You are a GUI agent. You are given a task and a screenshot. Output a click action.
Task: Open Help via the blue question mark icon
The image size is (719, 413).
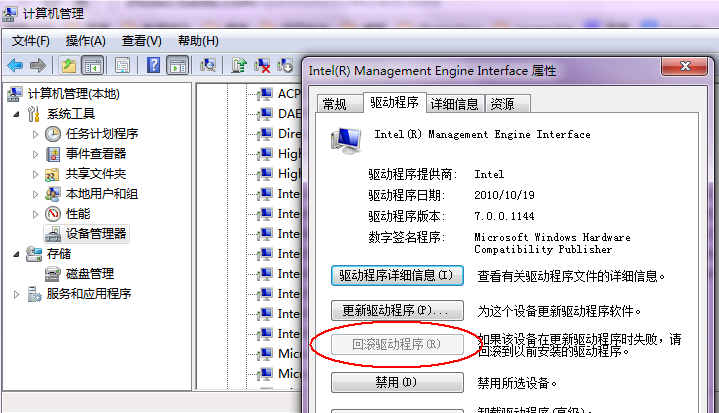tap(154, 65)
